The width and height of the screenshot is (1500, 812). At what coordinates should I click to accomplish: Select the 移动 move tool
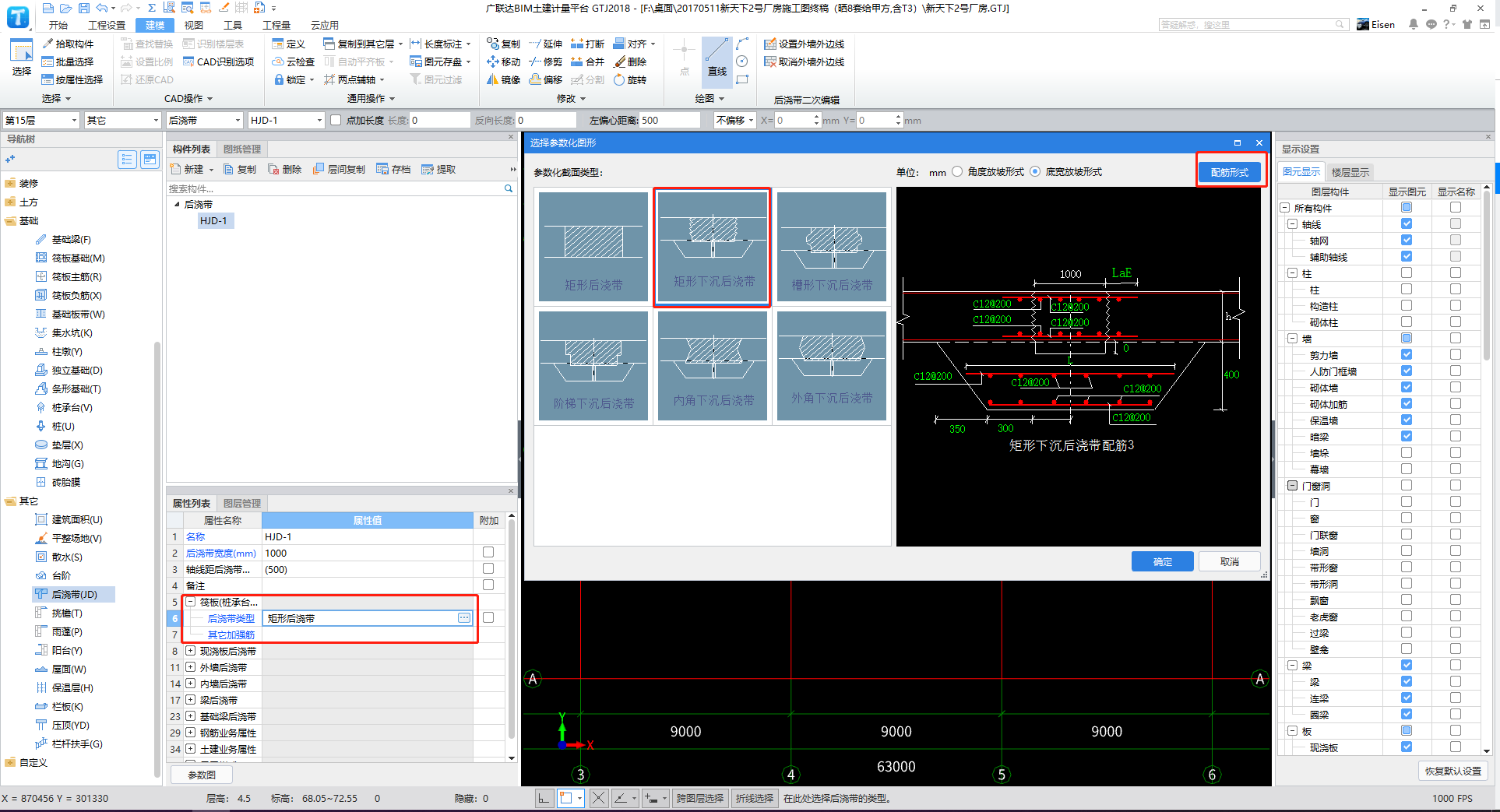(504, 62)
